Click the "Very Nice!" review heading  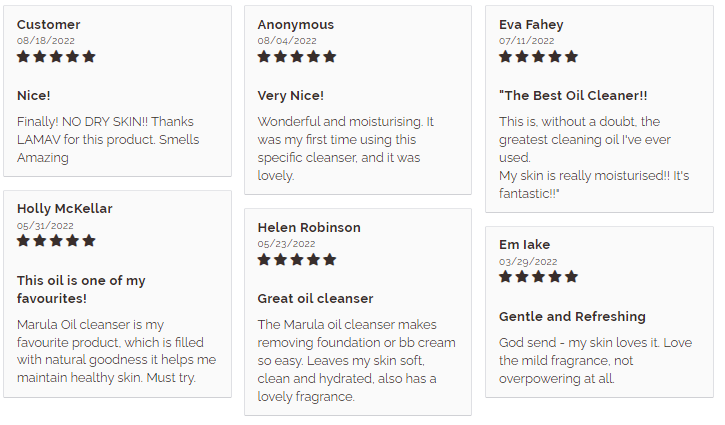pyautogui.click(x=290, y=96)
